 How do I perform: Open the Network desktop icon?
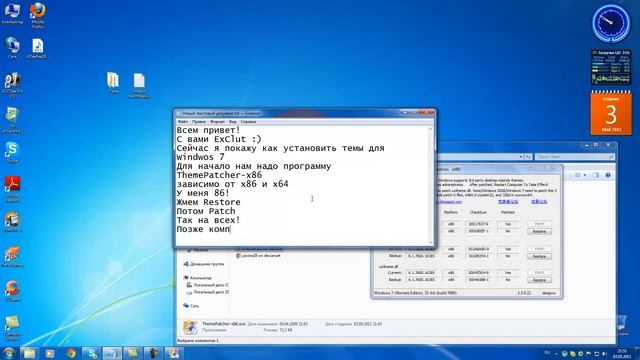[x=12, y=48]
